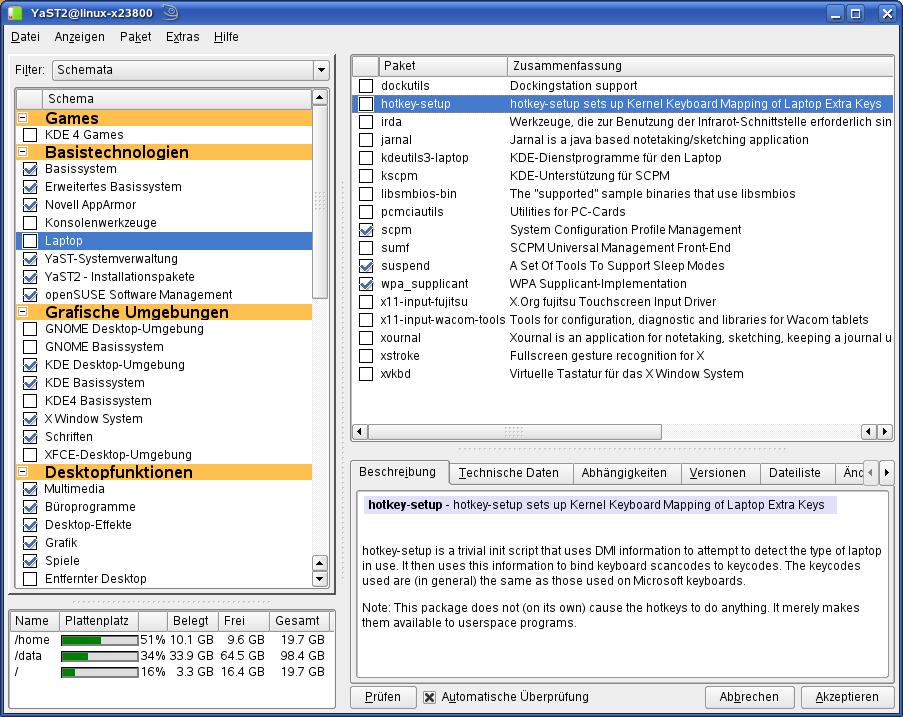Sort packages by the Paket column header
903x717 pixels.
(x=443, y=66)
